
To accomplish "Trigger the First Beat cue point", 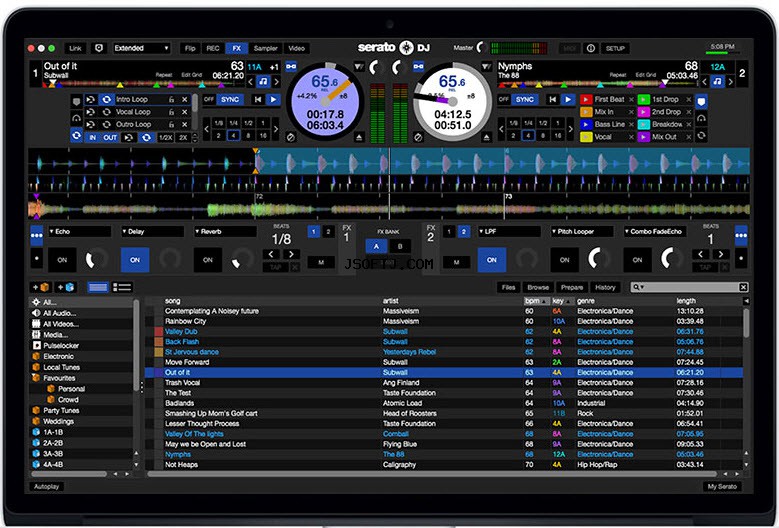I will (x=586, y=99).
